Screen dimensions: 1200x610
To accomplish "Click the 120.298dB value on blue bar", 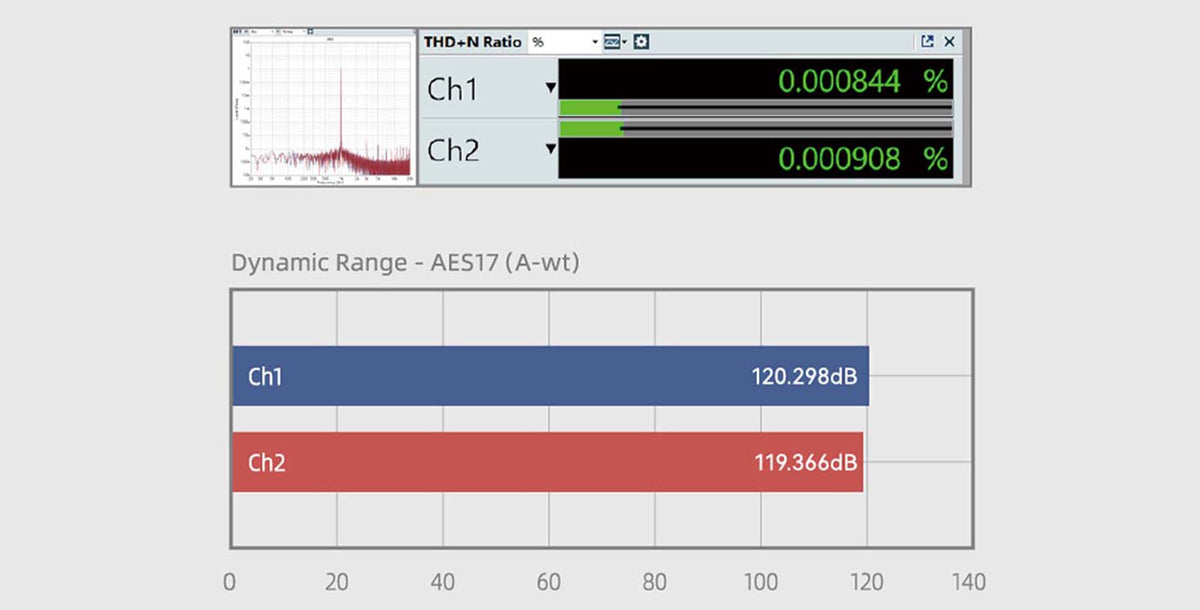I will [x=804, y=377].
